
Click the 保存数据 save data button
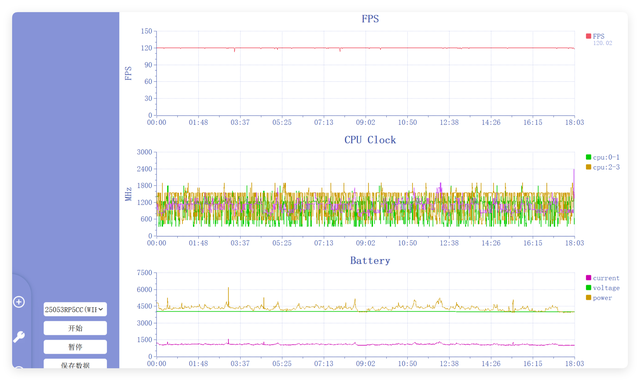[x=75, y=364]
